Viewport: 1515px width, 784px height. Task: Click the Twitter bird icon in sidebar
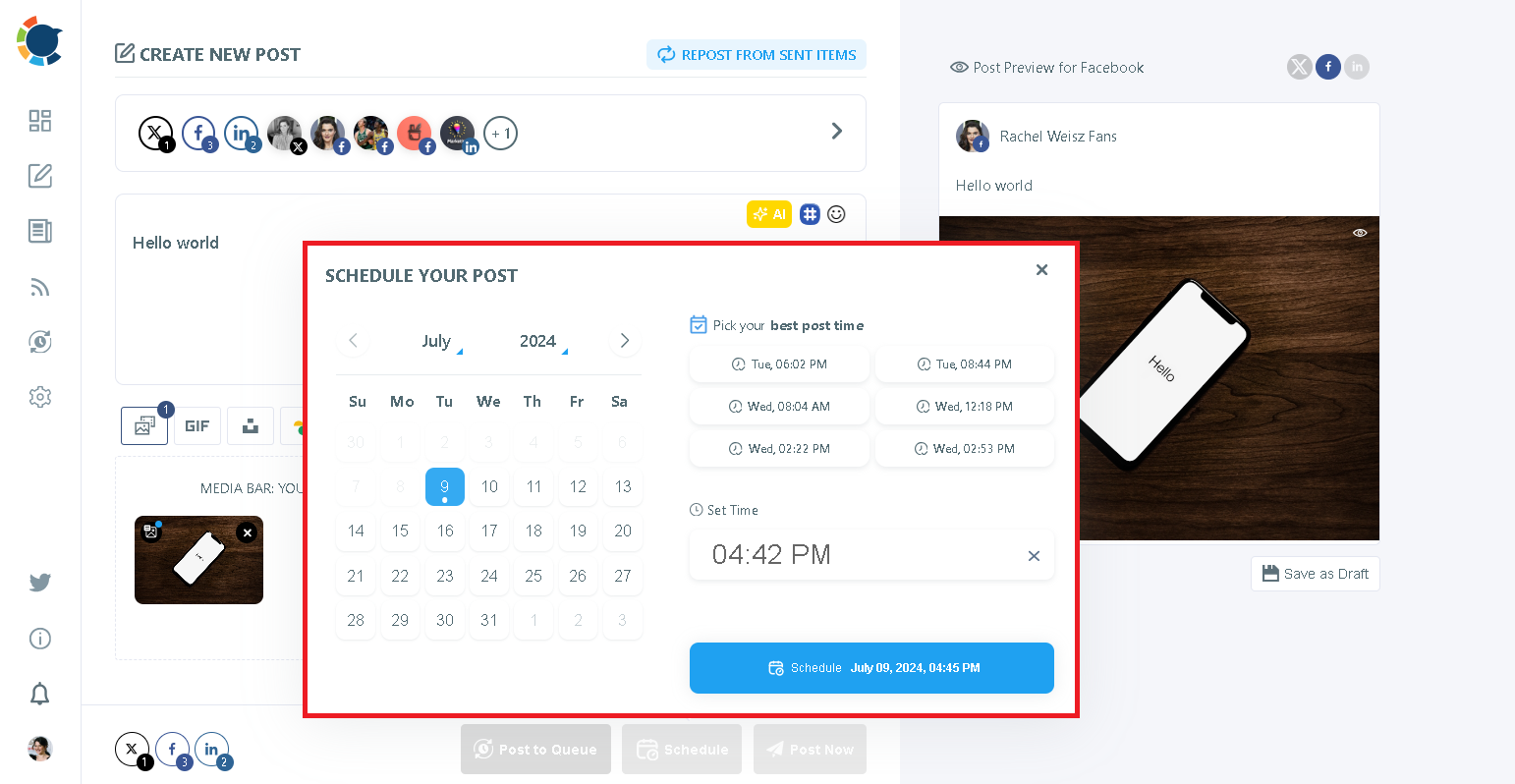[x=40, y=583]
